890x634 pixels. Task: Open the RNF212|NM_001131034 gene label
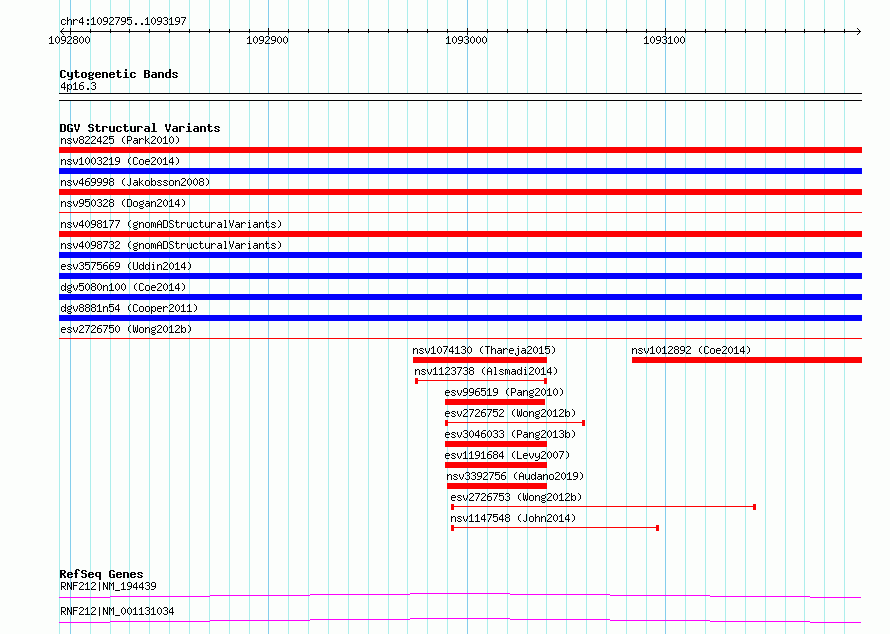click(x=117, y=611)
